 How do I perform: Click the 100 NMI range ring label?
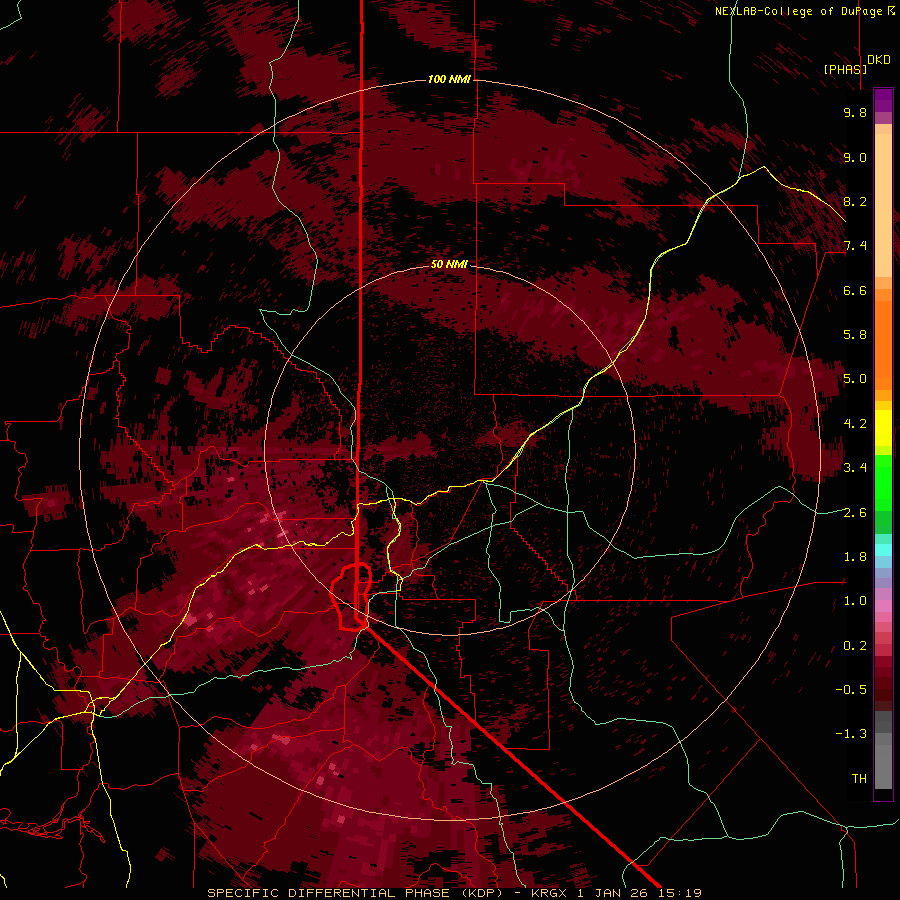(449, 79)
